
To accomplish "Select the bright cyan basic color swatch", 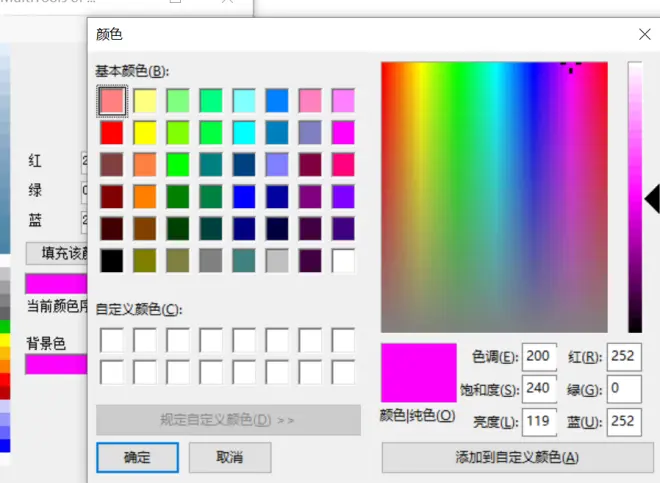I will point(244,133).
